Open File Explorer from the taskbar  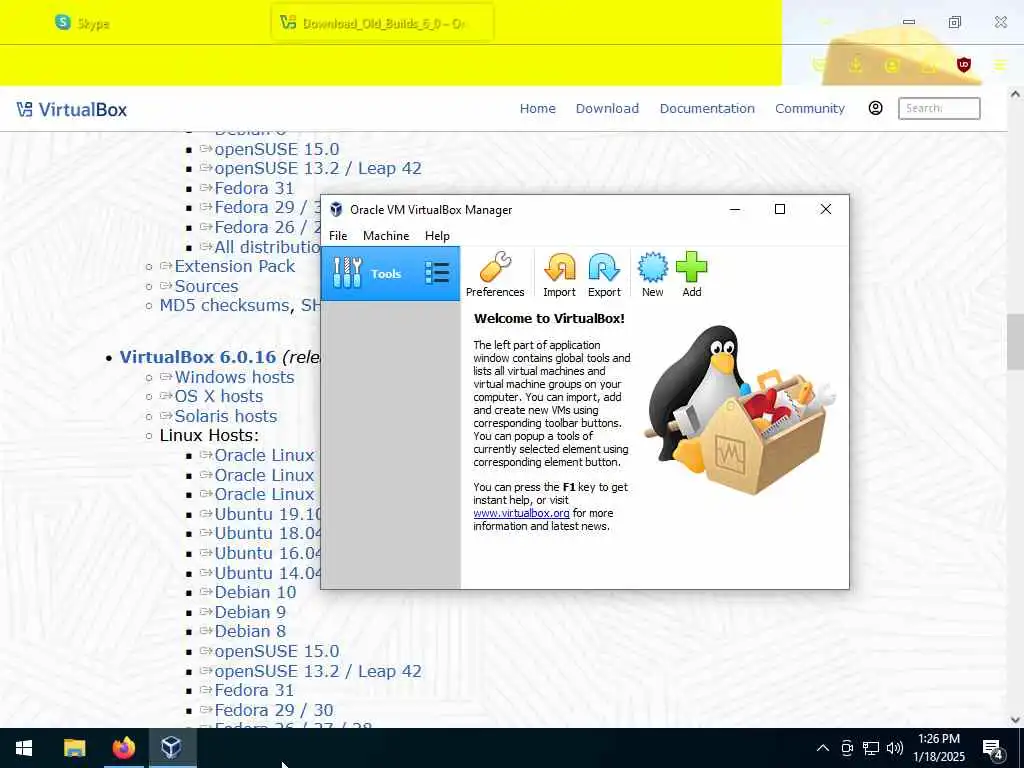74,748
